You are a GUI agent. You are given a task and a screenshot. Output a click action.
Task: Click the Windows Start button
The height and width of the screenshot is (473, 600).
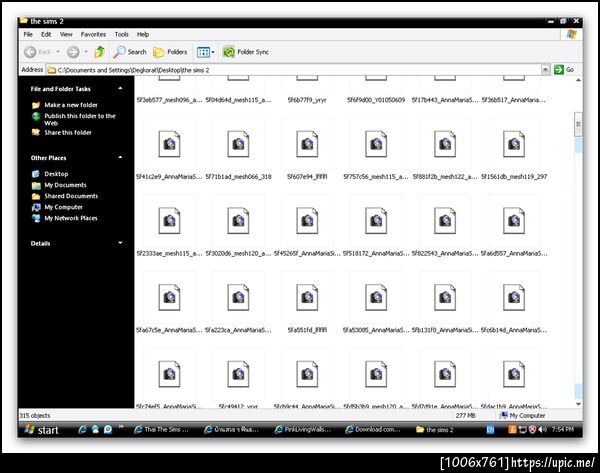(x=41, y=430)
